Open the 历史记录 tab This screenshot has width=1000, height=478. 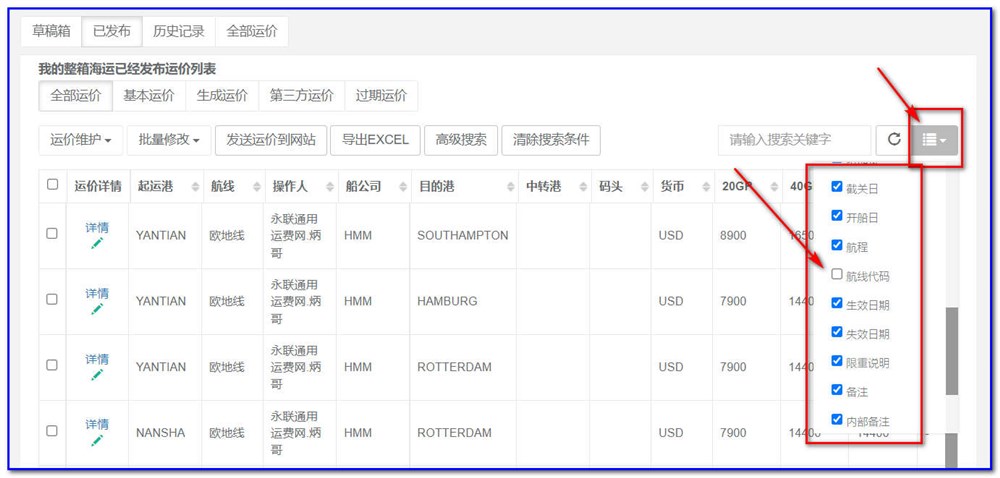tap(178, 31)
